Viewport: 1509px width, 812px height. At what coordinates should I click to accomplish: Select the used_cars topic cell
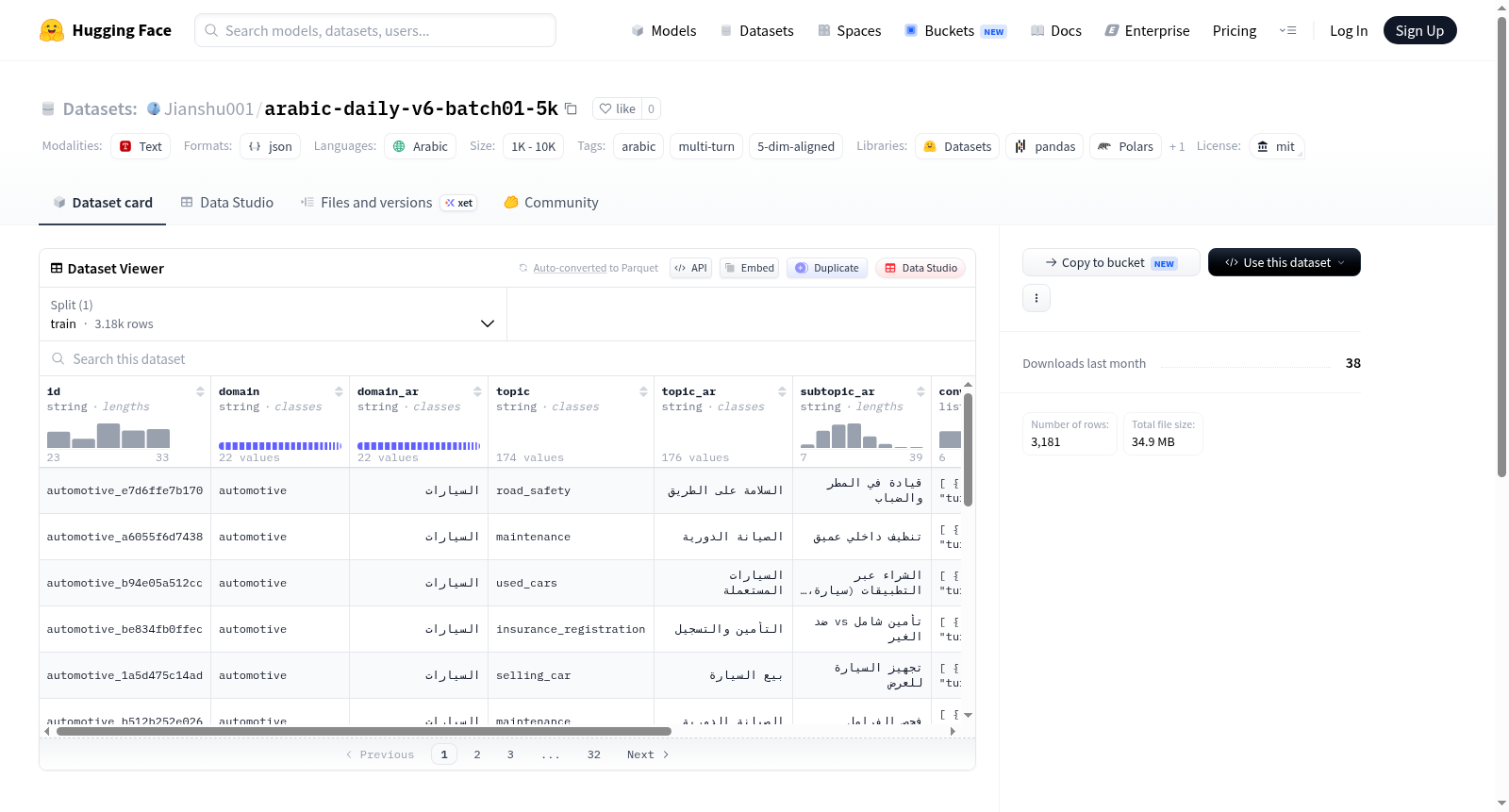(x=571, y=583)
